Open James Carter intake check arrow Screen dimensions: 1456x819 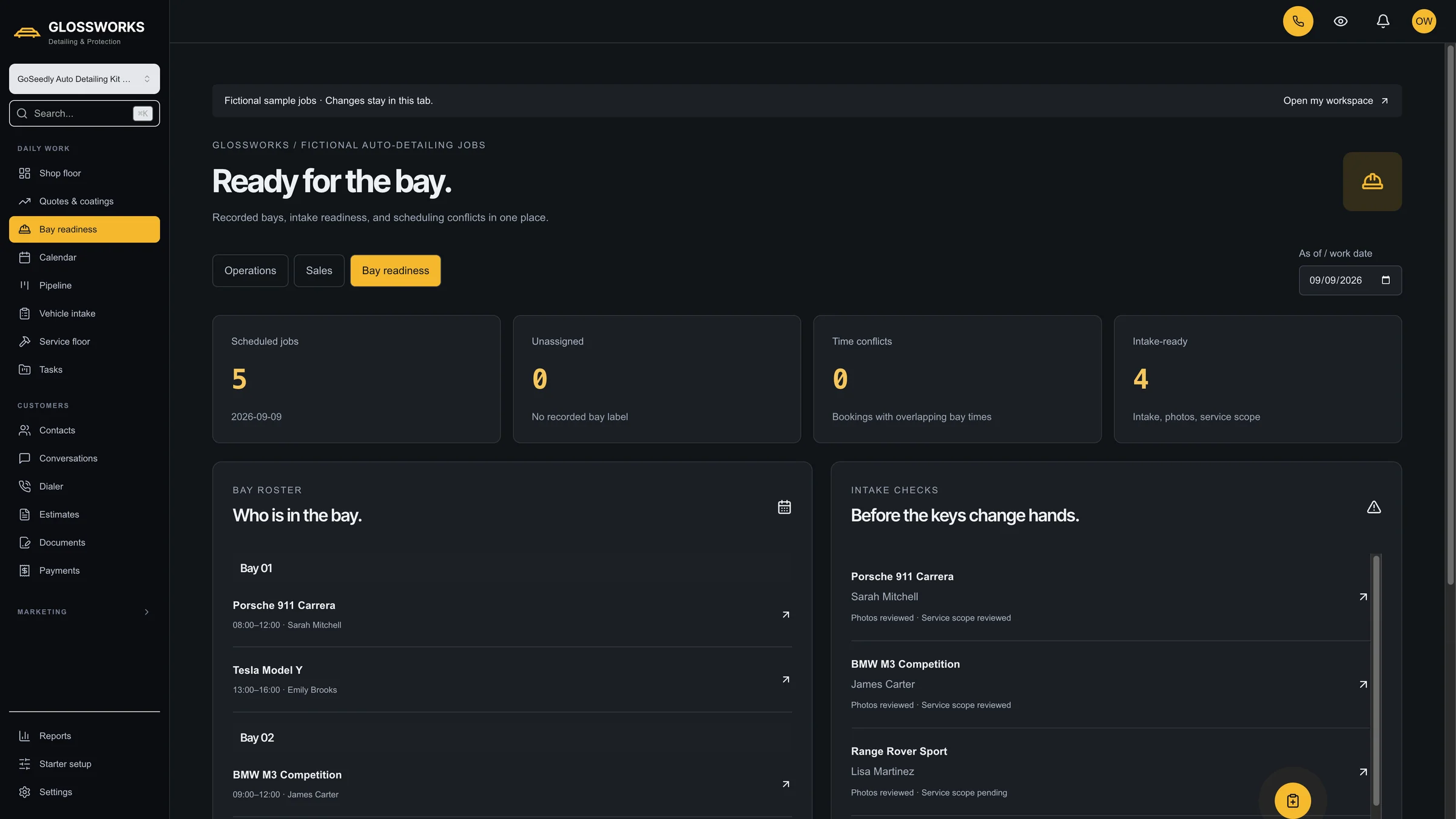coord(1363,684)
